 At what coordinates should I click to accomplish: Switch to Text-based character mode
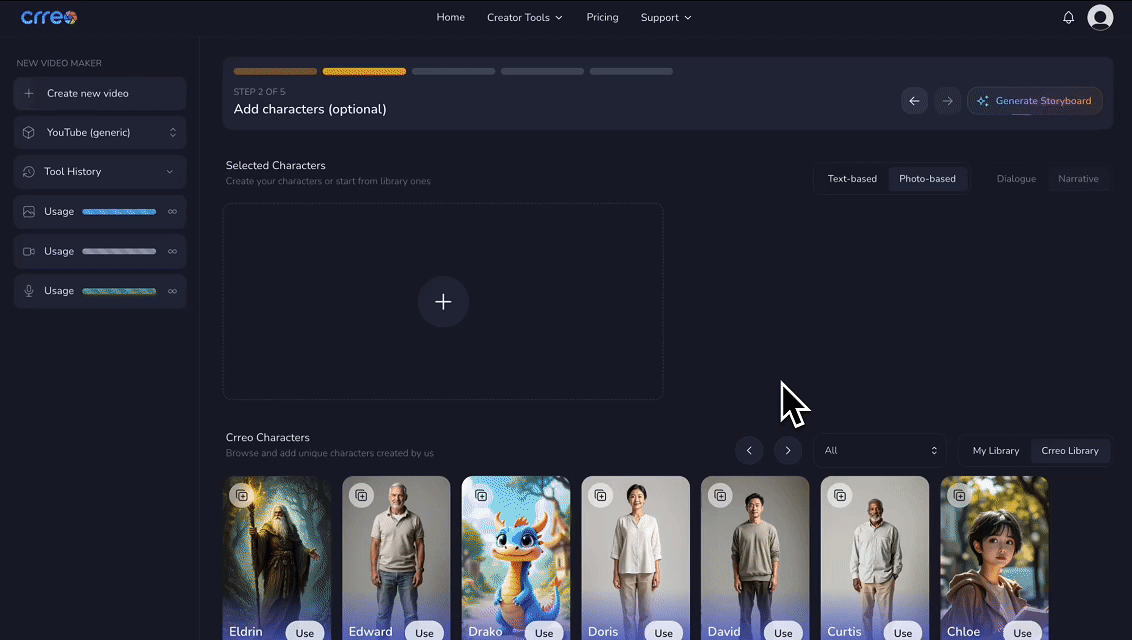852,179
